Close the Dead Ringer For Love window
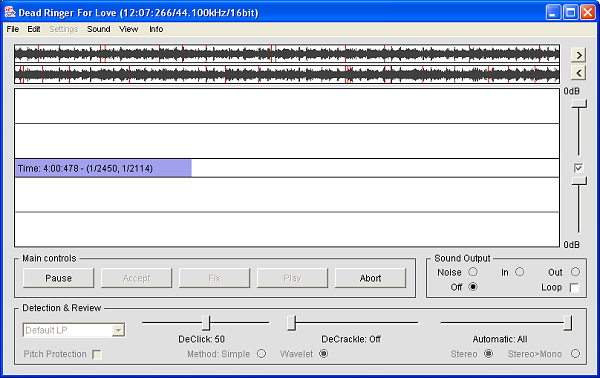 588,12
